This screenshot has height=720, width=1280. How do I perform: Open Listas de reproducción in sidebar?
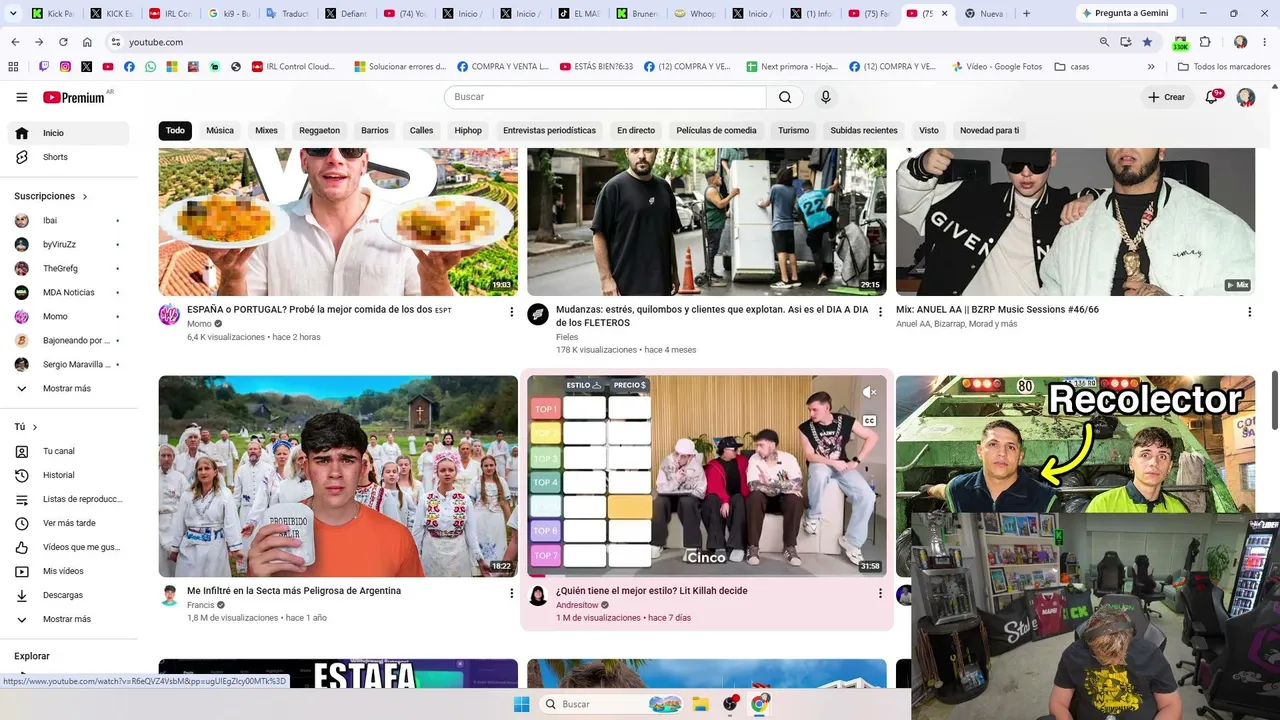(68, 499)
